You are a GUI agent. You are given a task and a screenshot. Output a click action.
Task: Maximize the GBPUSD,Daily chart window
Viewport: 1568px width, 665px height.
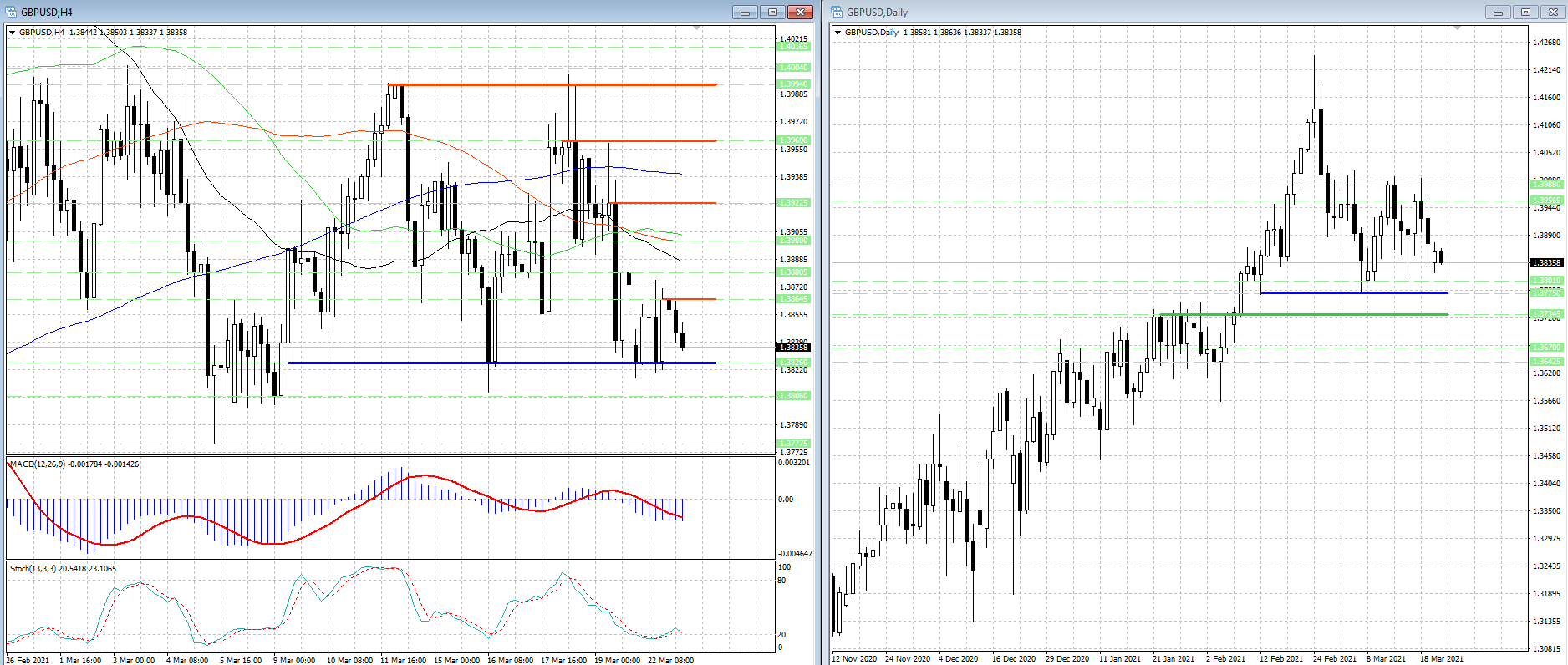pyautogui.click(x=1525, y=12)
